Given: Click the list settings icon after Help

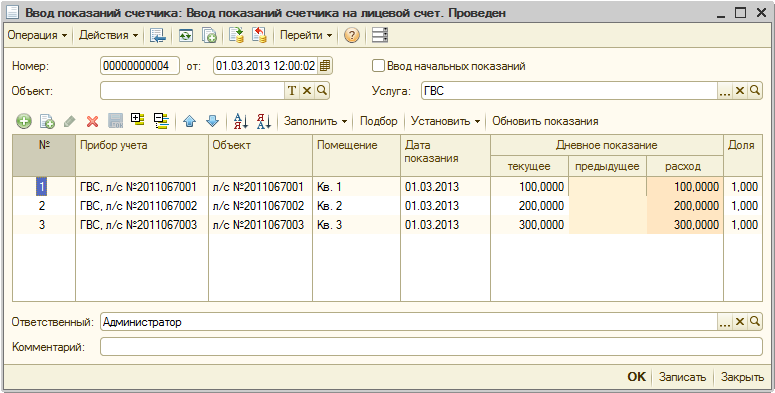Looking at the screenshot, I should (380, 35).
